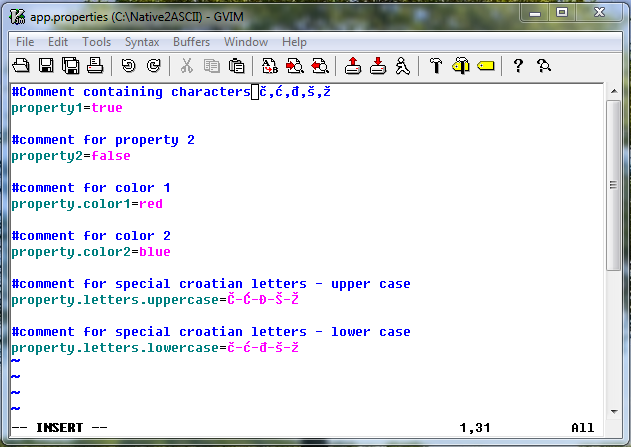The width and height of the screenshot is (631, 447).
Task: Jump to tag with yellow tag icon
Action: [486, 66]
